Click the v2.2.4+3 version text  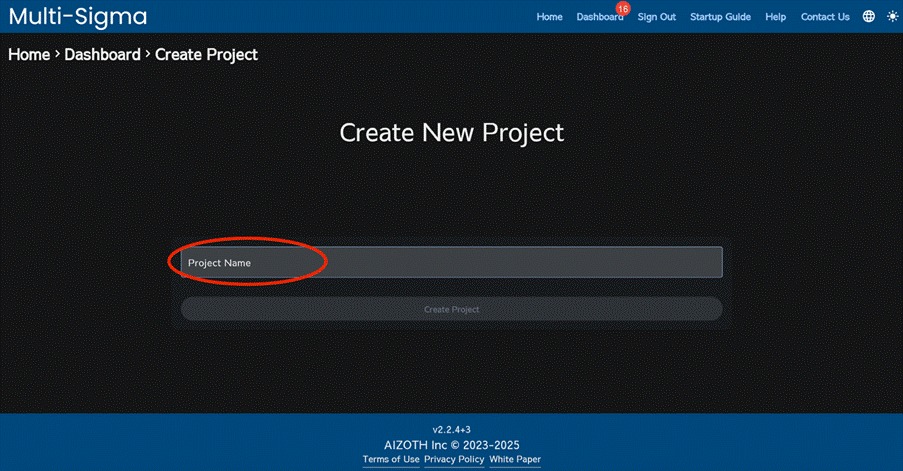451,428
